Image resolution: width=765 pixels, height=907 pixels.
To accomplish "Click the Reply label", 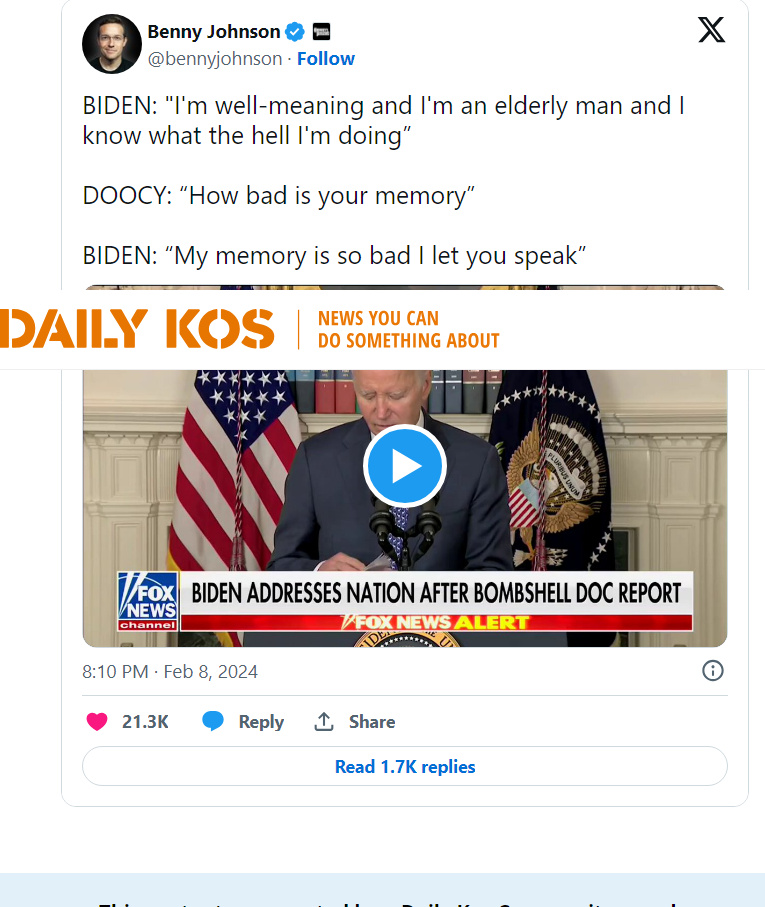I will tap(261, 721).
